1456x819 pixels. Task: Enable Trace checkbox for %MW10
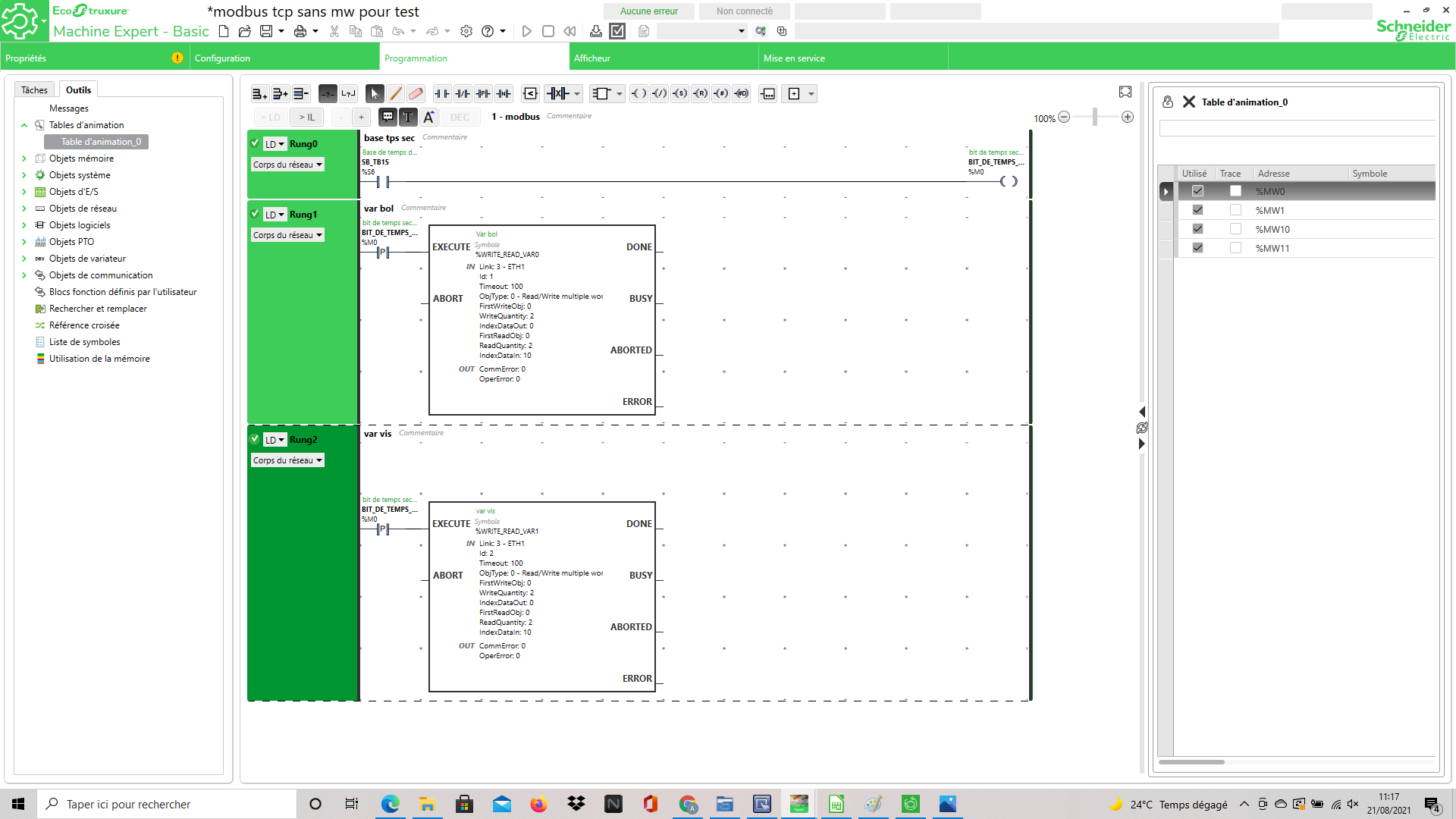pos(1235,229)
